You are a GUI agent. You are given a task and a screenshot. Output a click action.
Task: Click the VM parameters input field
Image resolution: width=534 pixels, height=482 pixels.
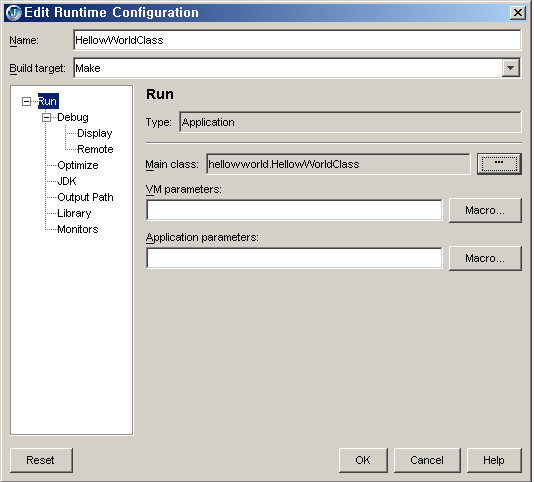coord(294,210)
